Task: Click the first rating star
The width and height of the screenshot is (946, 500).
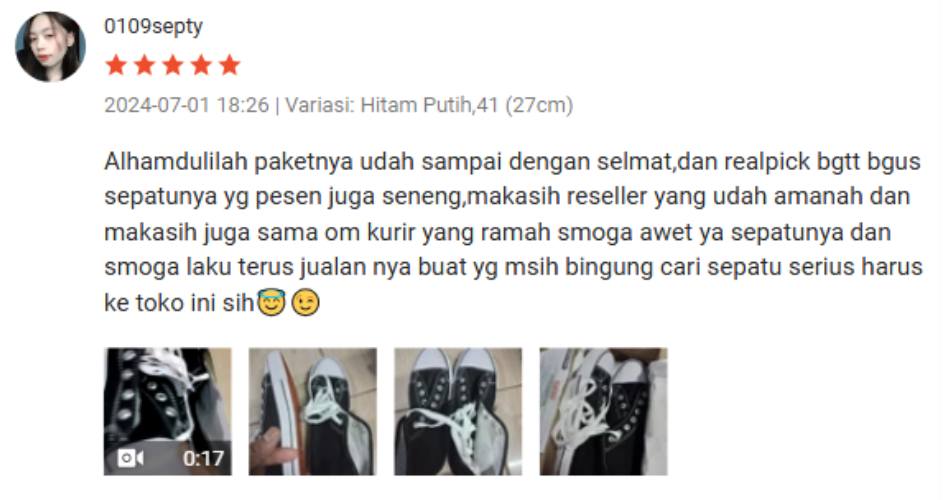Action: [116, 65]
